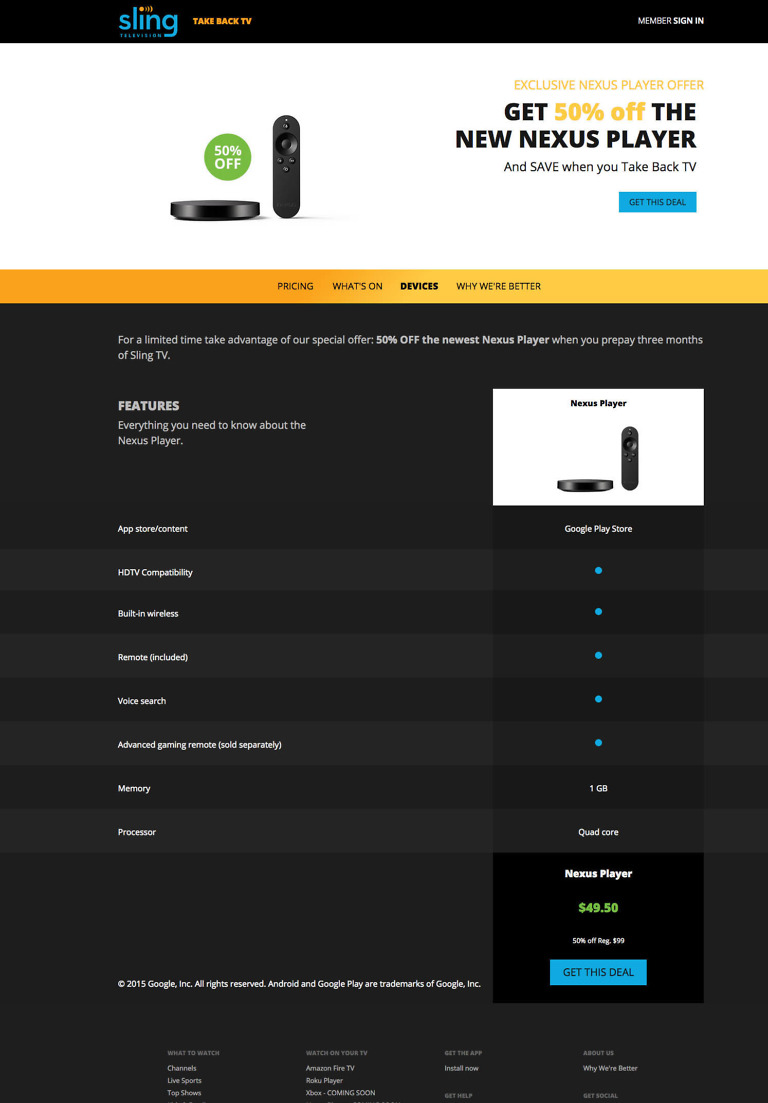Click the Nexus Player product image in hero
The height and width of the screenshot is (1103, 768).
[x=236, y=167]
